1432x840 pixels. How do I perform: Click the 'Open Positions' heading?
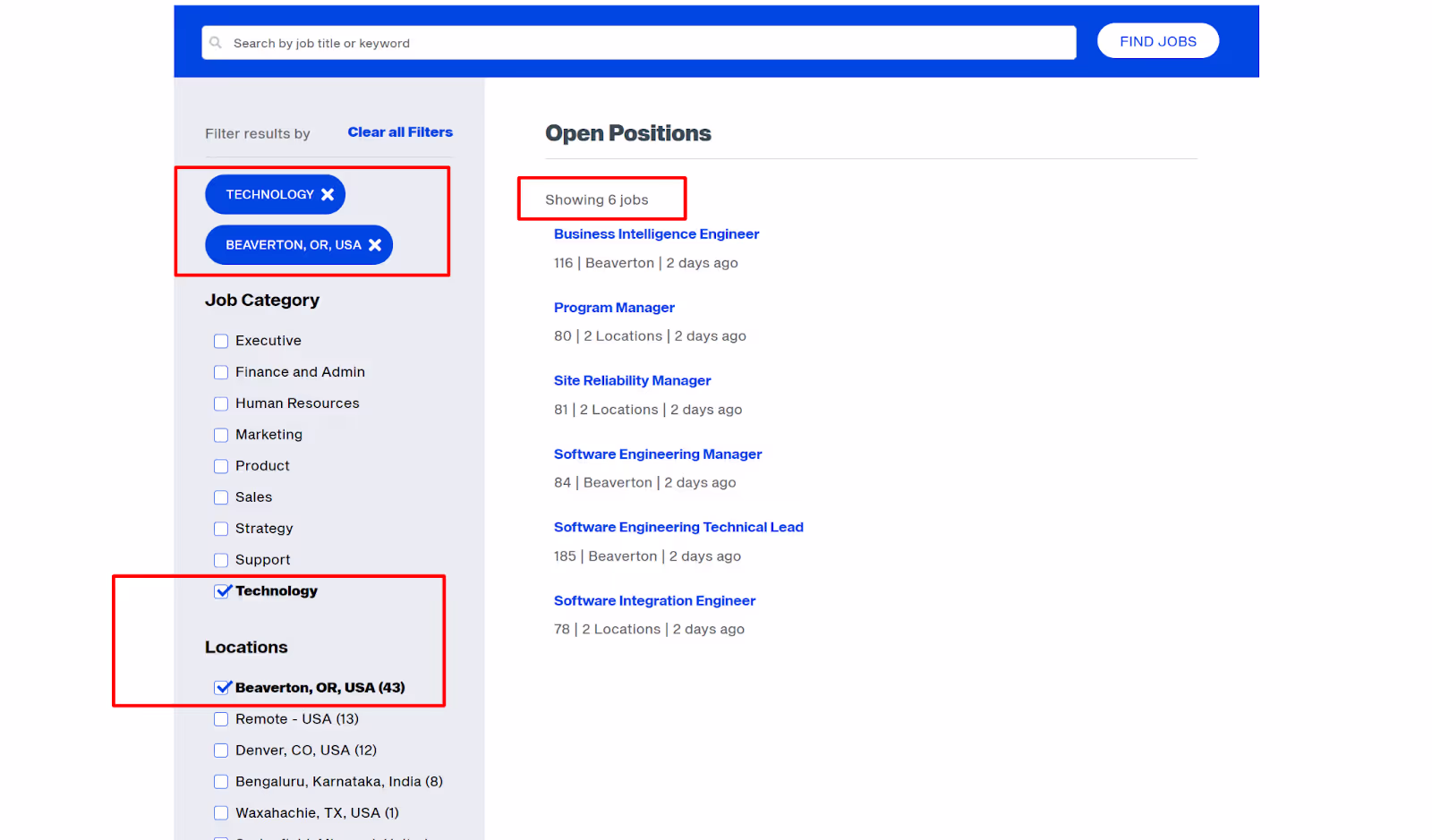(x=628, y=133)
